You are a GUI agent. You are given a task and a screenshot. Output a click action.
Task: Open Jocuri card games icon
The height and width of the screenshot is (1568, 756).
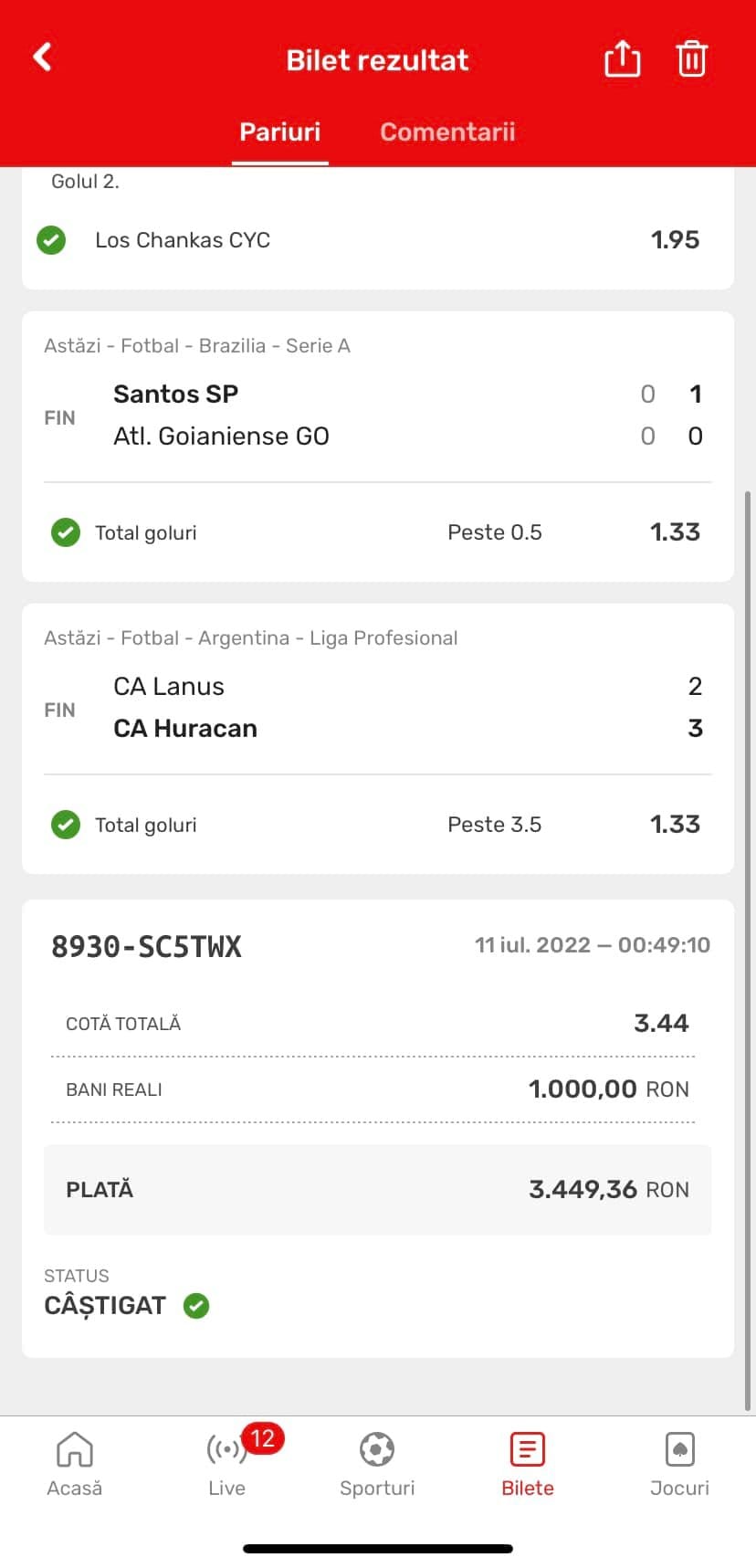679,1449
